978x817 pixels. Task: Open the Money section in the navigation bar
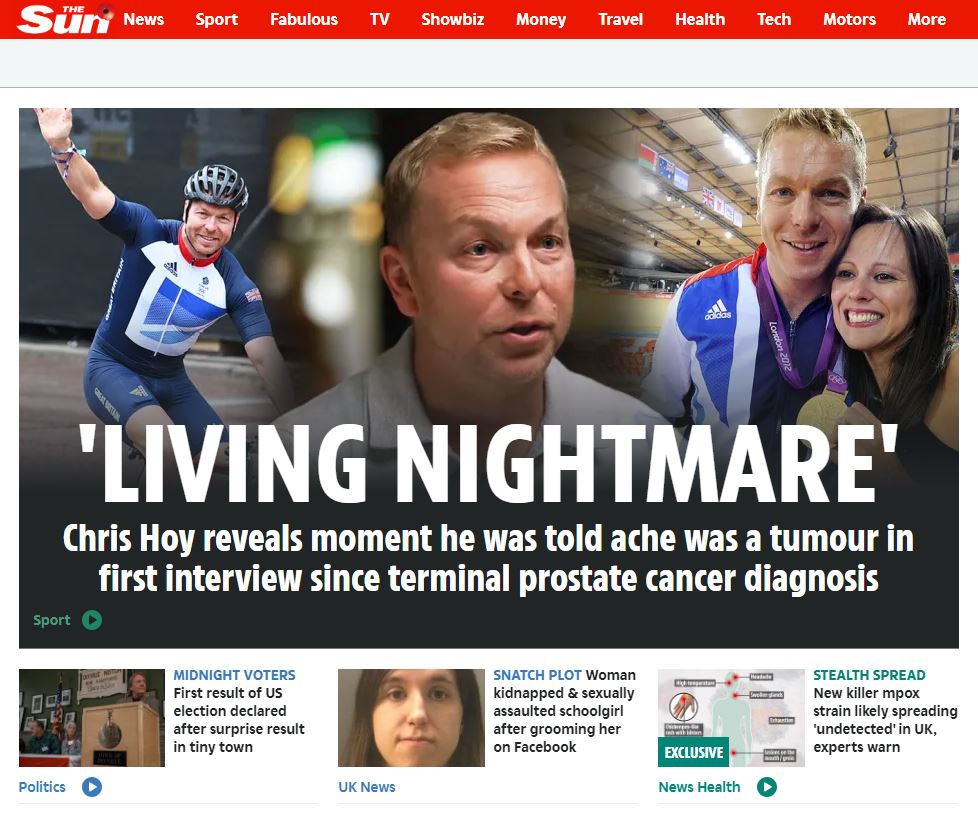click(541, 19)
